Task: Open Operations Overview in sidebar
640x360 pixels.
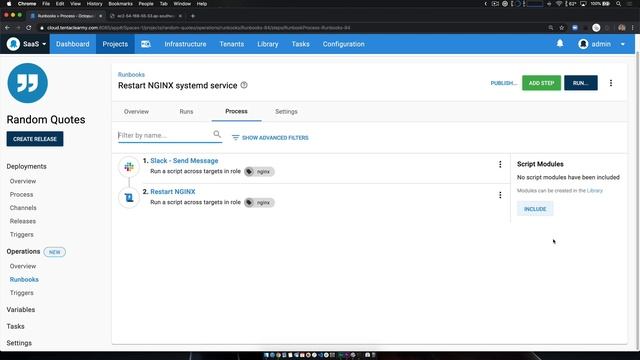Action: pyautogui.click(x=23, y=266)
